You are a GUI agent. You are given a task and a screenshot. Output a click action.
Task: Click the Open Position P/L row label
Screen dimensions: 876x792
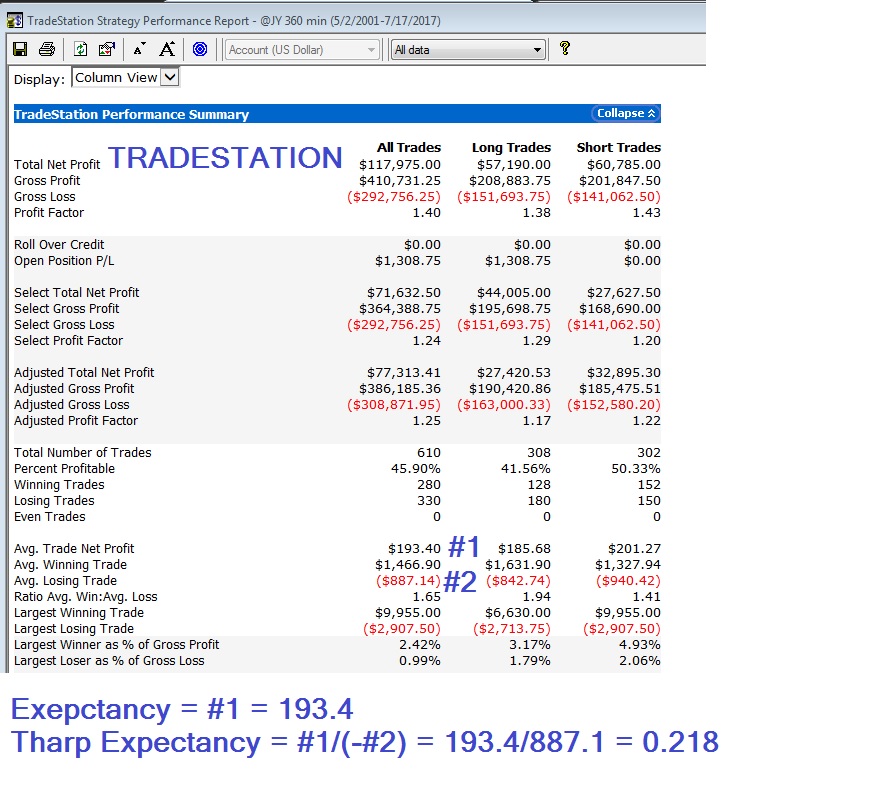click(x=64, y=261)
